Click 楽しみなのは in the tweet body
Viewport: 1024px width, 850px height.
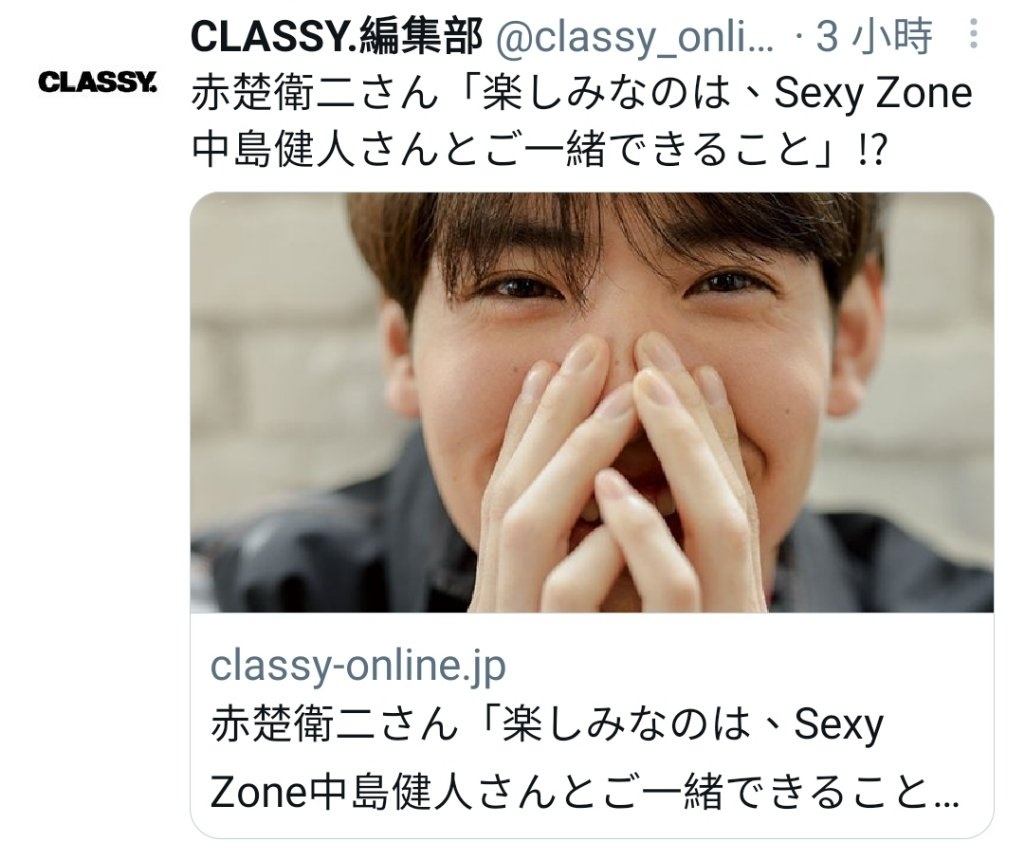(607, 93)
